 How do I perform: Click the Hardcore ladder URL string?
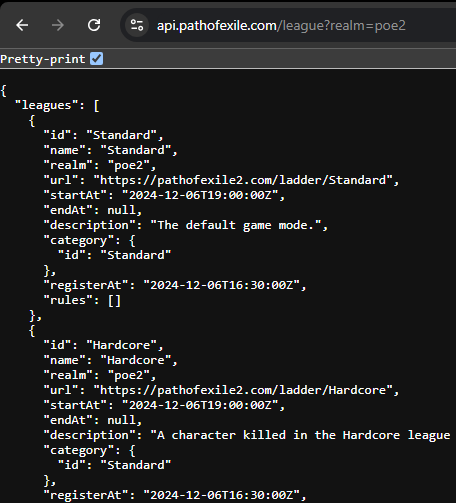click(243, 390)
